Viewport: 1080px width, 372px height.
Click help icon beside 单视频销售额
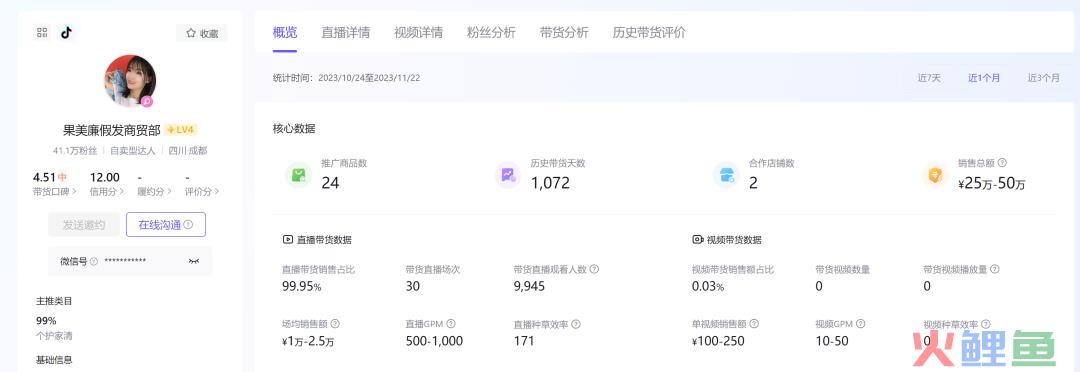(x=754, y=324)
